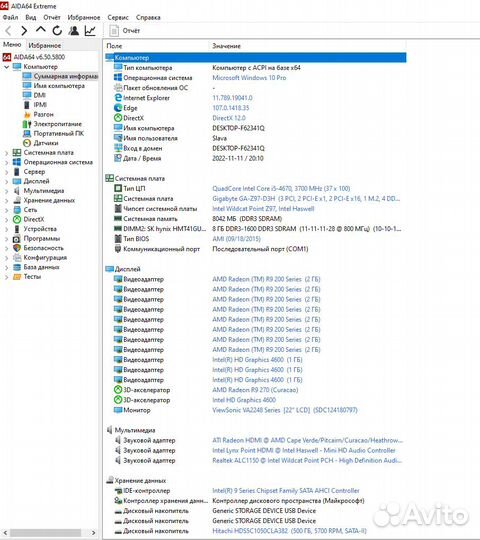Open the user icon in the toolbar
The width and height of the screenshot is (480, 540).
tap(73, 31)
